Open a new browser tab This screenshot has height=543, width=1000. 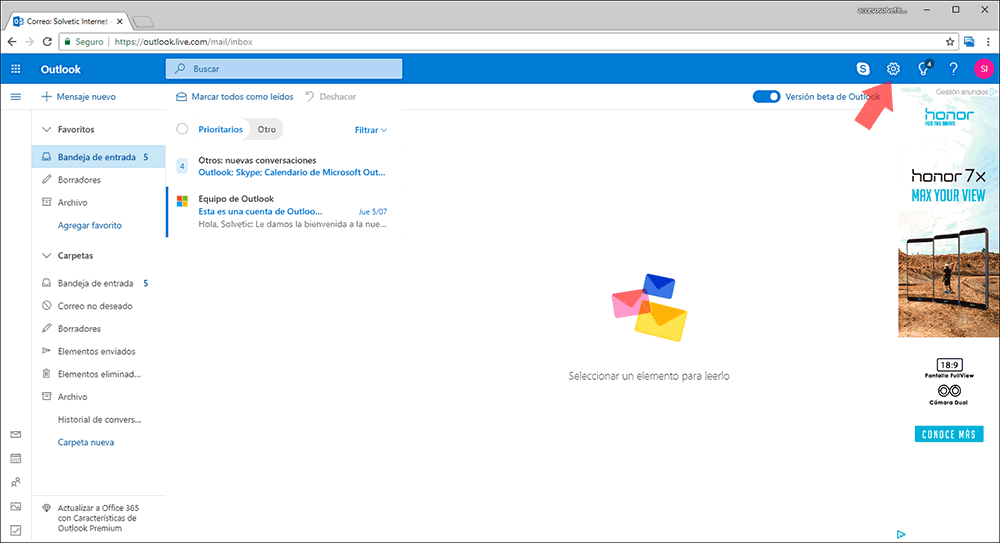coord(143,22)
